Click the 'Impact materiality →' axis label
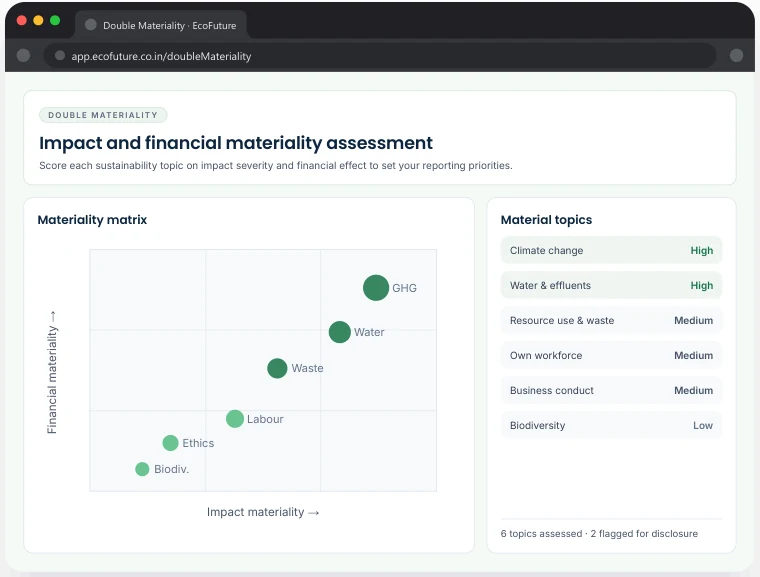The height and width of the screenshot is (577, 760). click(263, 512)
